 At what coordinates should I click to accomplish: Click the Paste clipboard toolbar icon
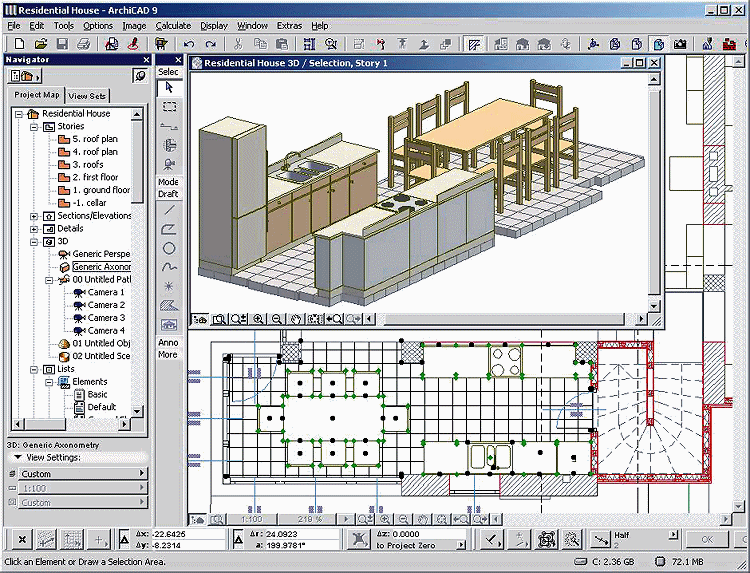[x=282, y=44]
